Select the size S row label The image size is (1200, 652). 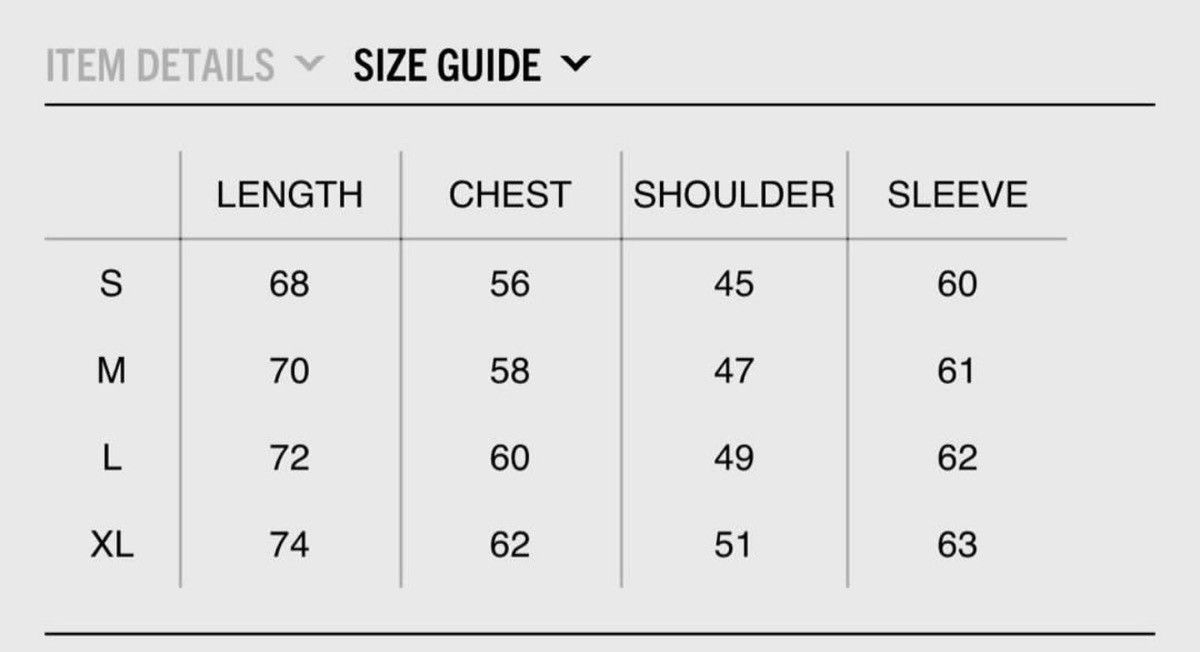click(x=111, y=284)
